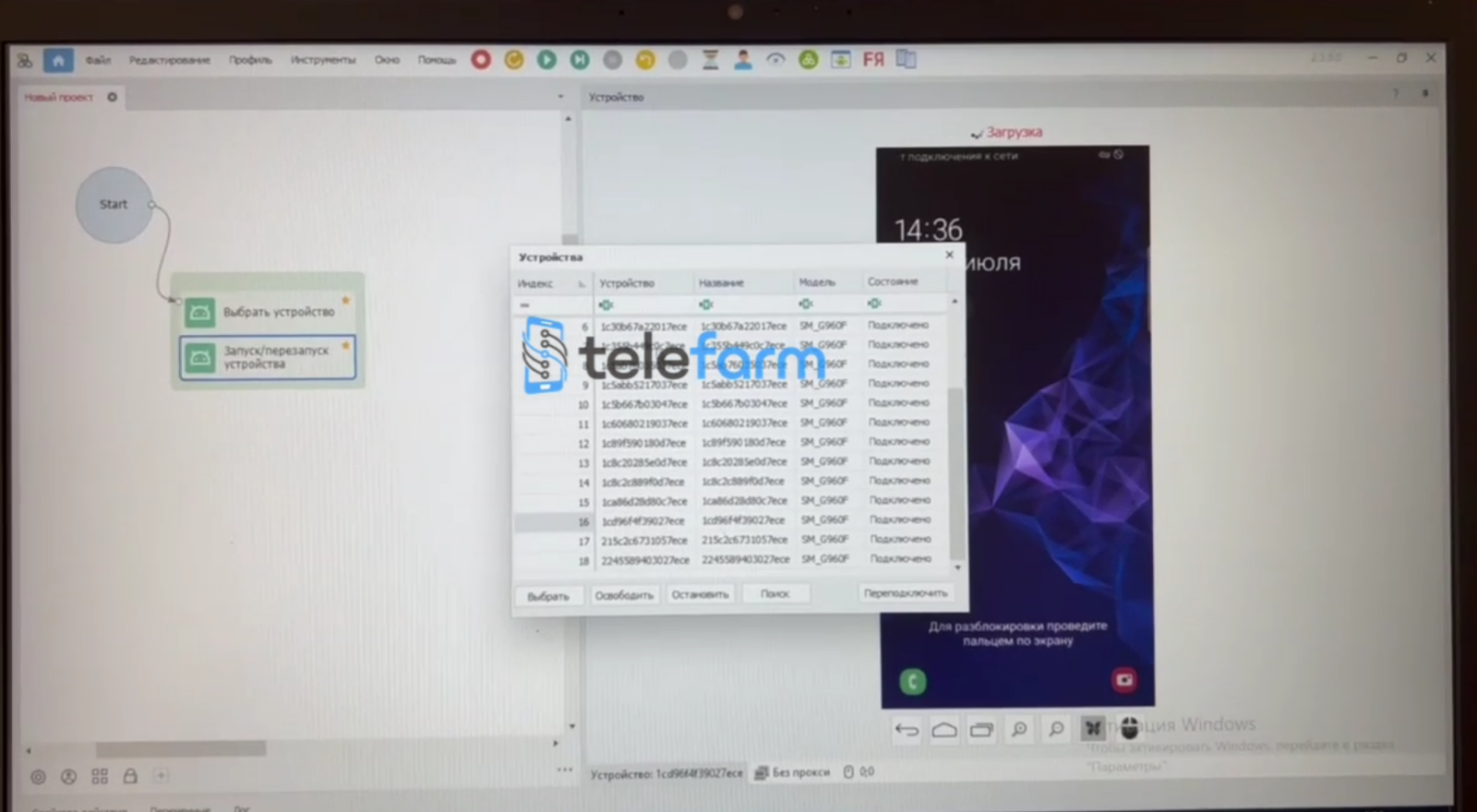1477x812 pixels.
Task: Click the mouse icon below the phone screen
Action: click(x=1129, y=729)
